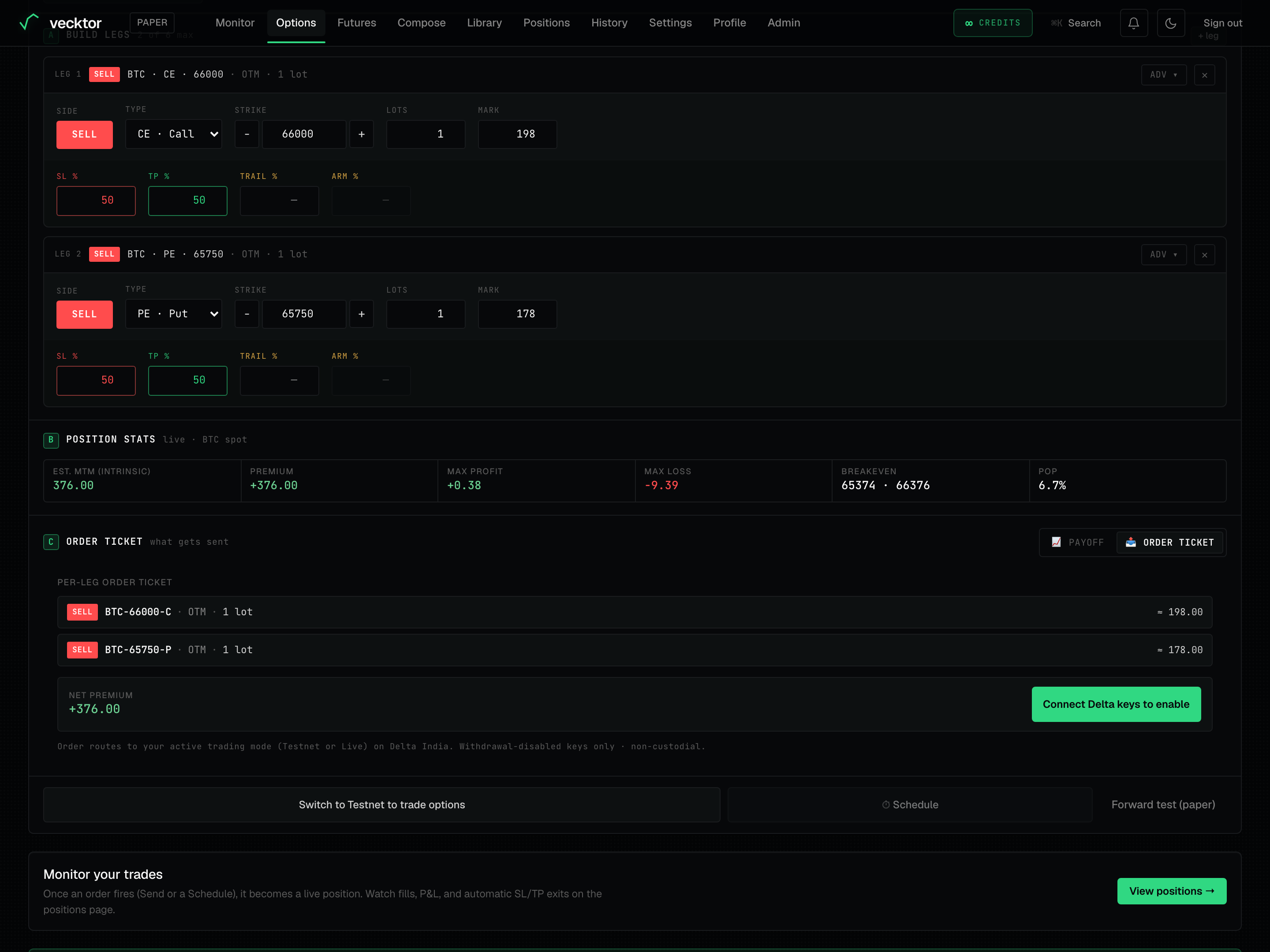Expand Leg 2 ADV options
The width and height of the screenshot is (1270, 952).
1164,255
